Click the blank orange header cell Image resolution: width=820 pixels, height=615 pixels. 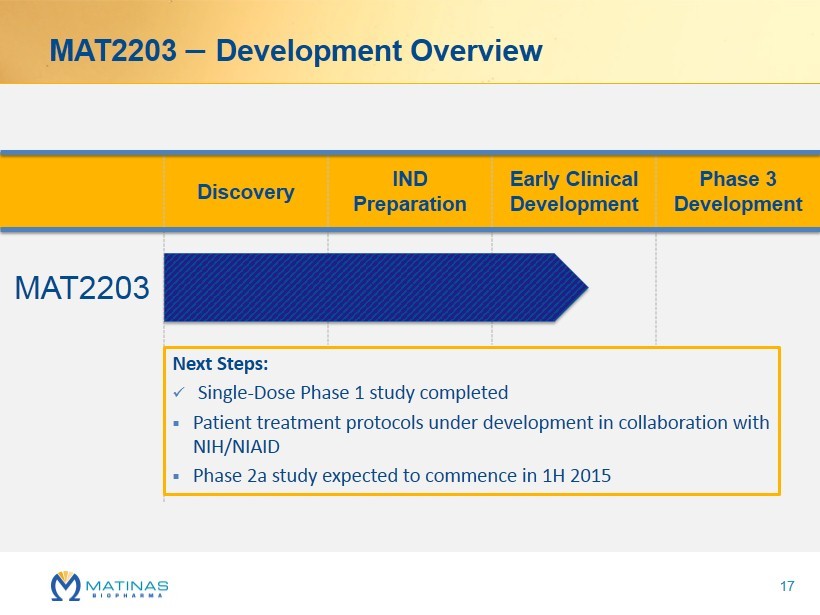(82, 192)
